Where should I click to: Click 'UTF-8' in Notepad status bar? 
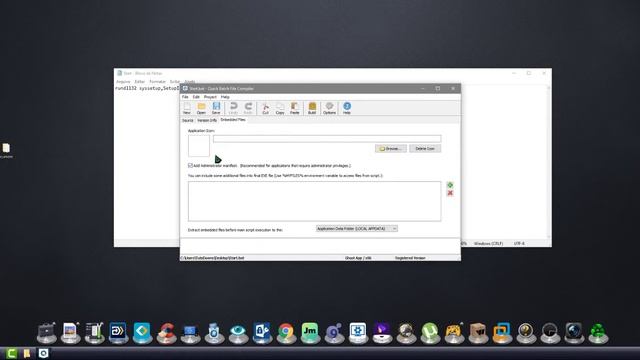[519, 243]
